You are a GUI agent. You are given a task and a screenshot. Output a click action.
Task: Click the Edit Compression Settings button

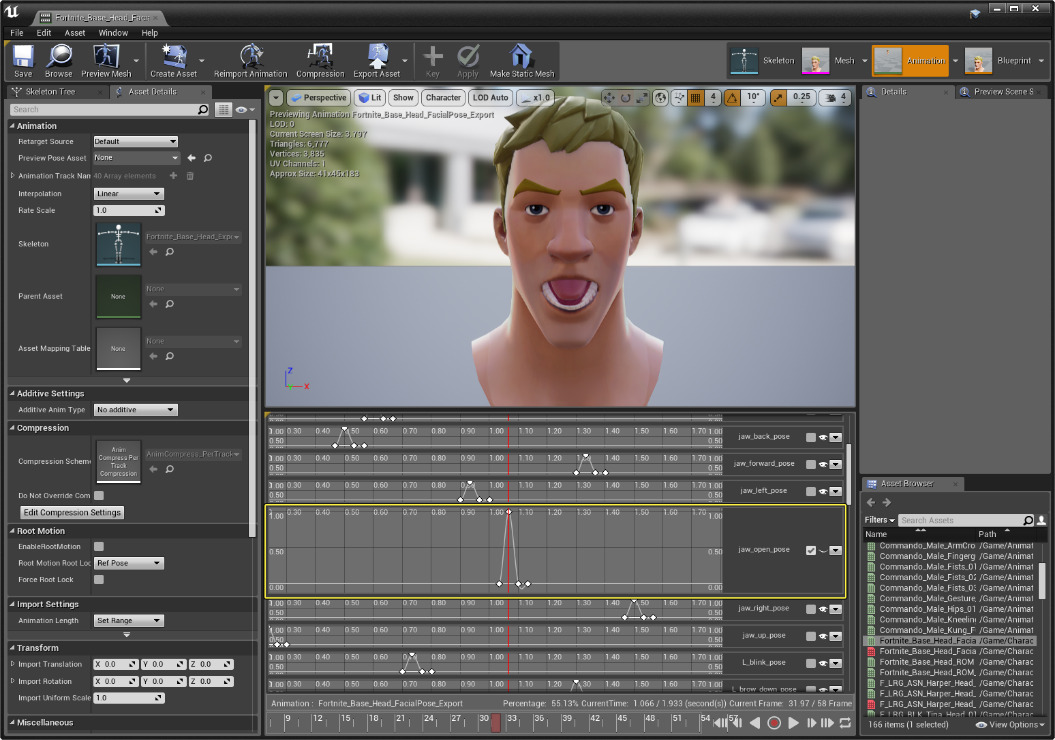(72, 512)
